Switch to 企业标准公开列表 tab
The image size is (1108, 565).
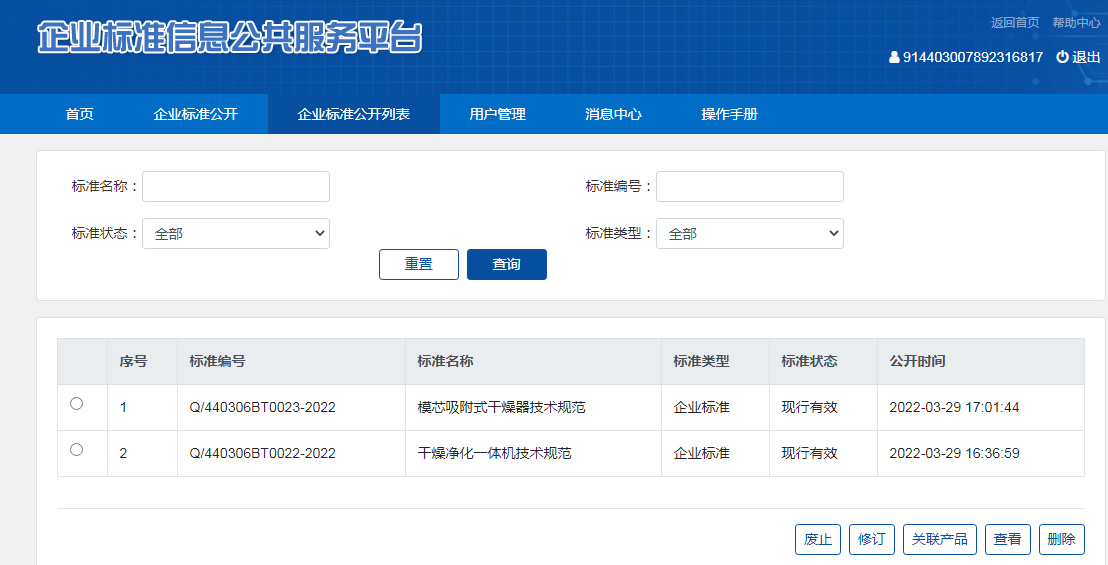tap(354, 114)
